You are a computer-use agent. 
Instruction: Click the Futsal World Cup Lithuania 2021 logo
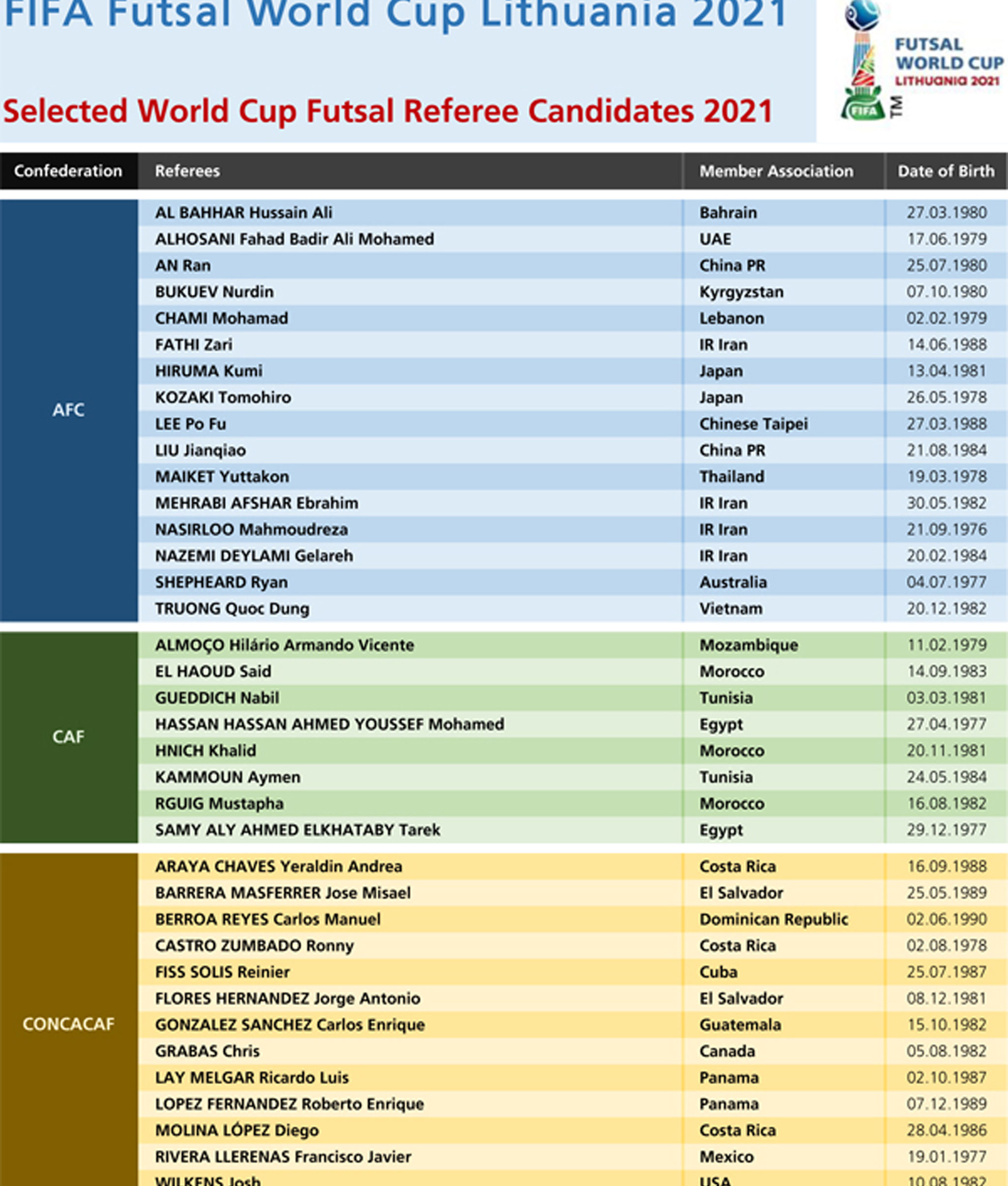coord(921,61)
